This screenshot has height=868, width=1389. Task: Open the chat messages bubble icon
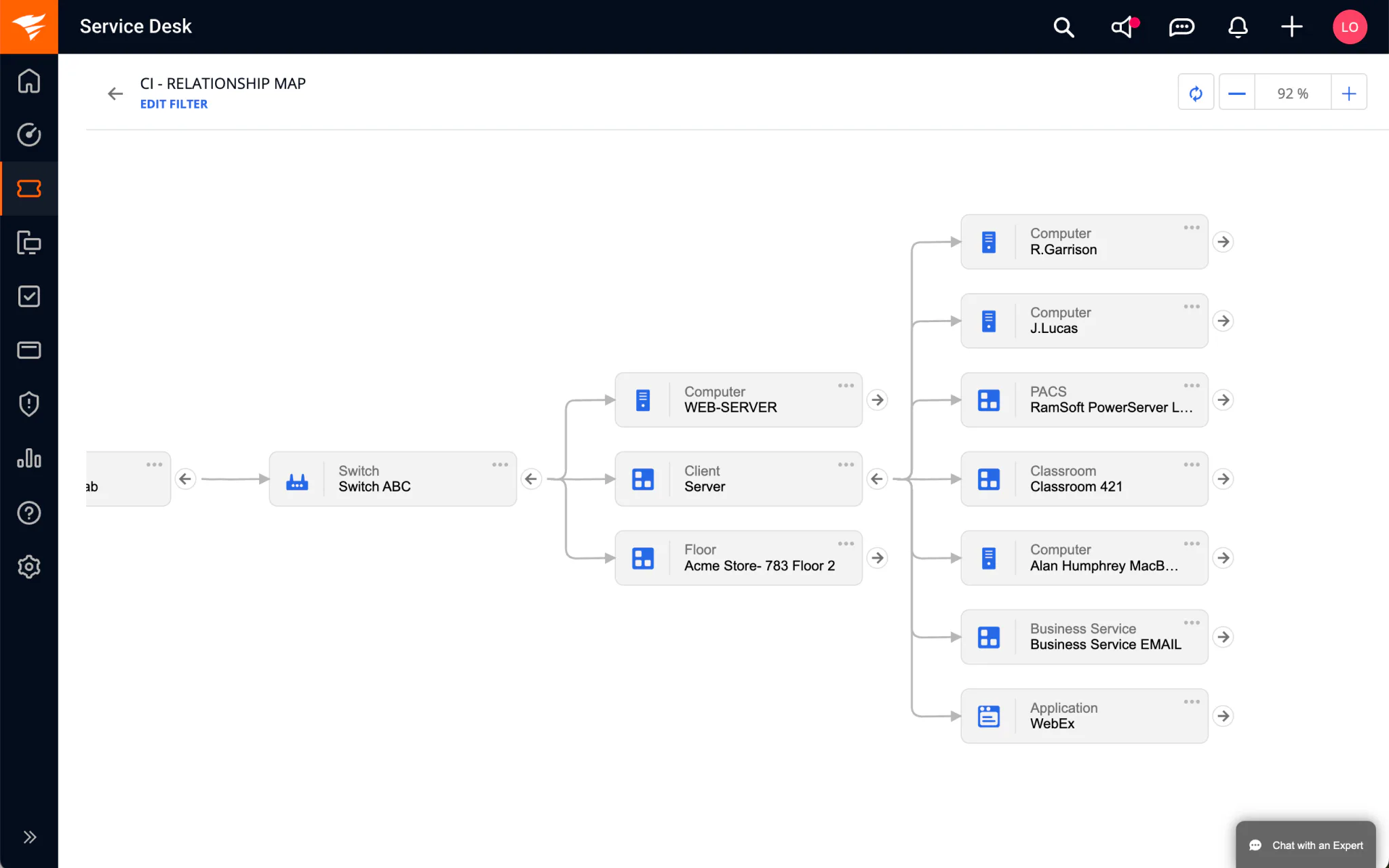pos(1180,27)
